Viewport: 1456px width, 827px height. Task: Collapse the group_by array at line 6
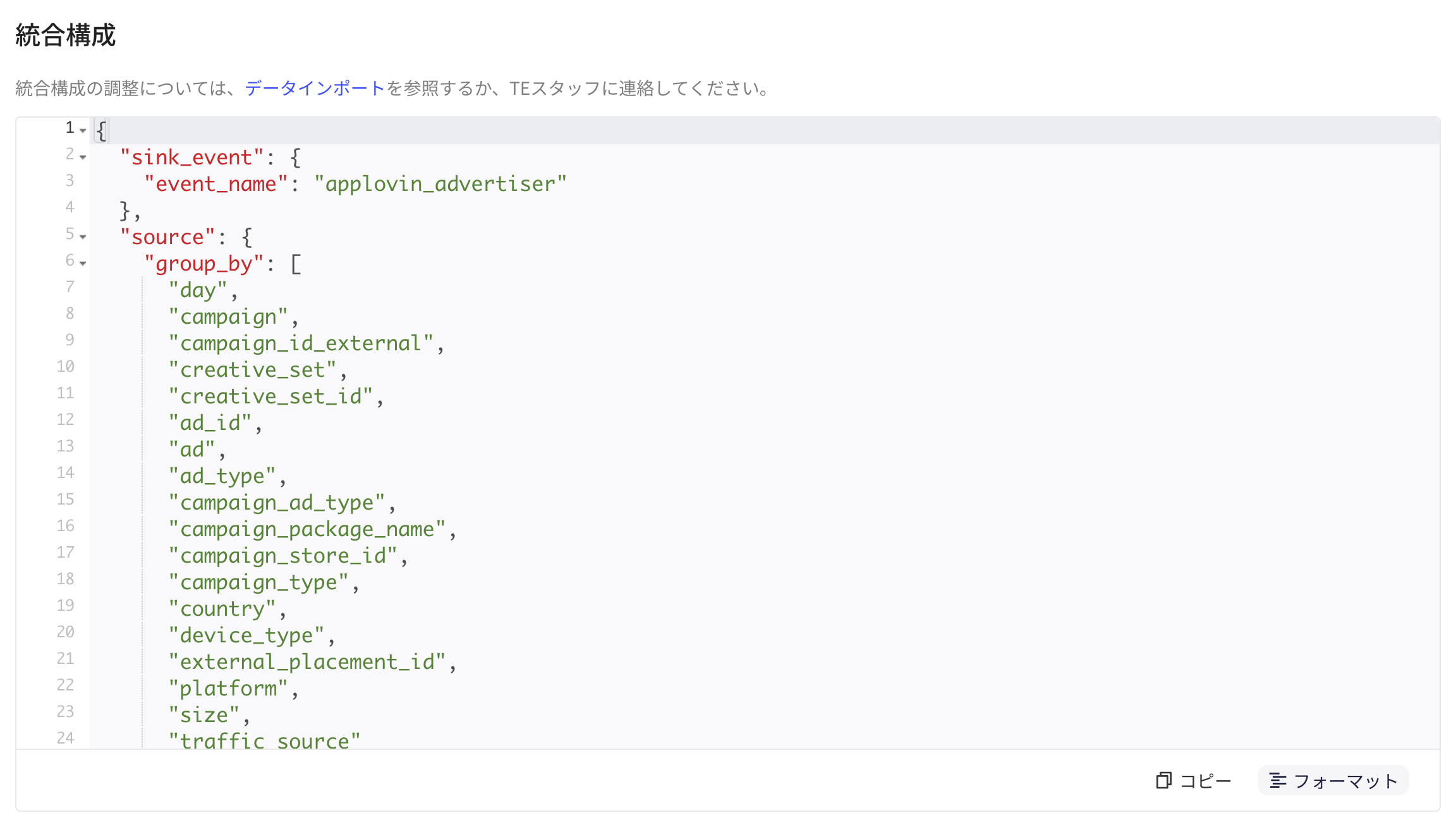coord(83,263)
